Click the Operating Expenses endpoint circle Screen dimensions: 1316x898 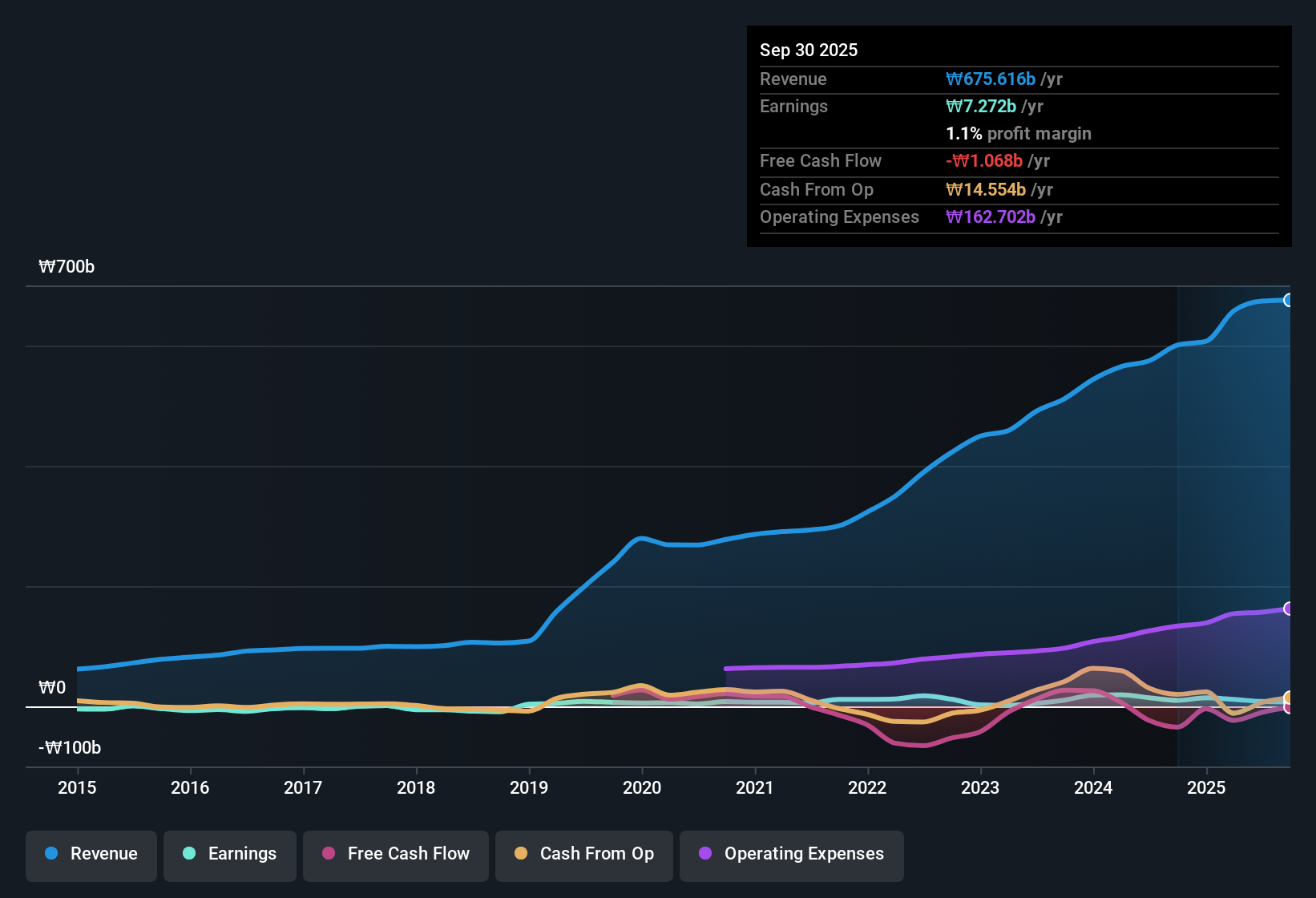1289,607
